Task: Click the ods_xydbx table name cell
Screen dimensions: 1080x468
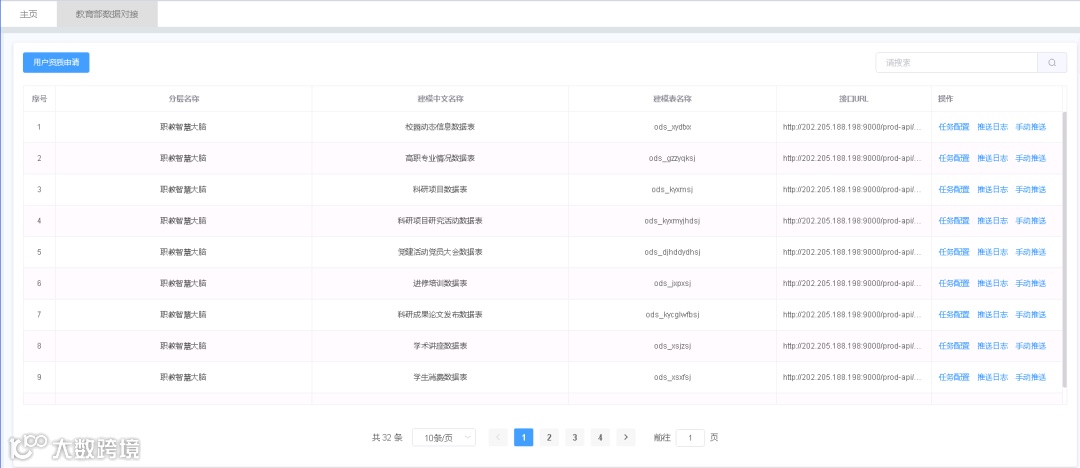Action: click(672, 127)
